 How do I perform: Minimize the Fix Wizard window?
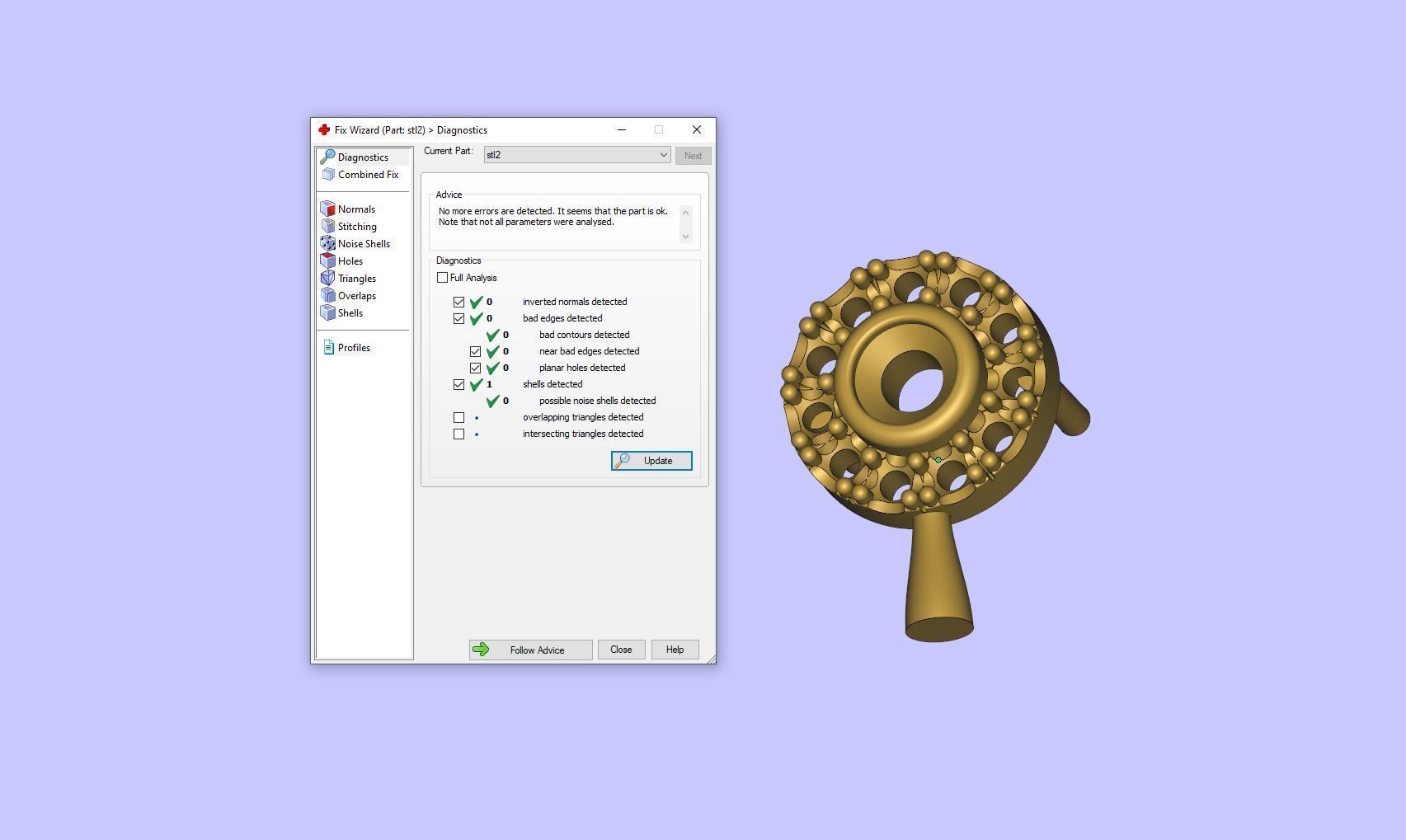pos(622,129)
